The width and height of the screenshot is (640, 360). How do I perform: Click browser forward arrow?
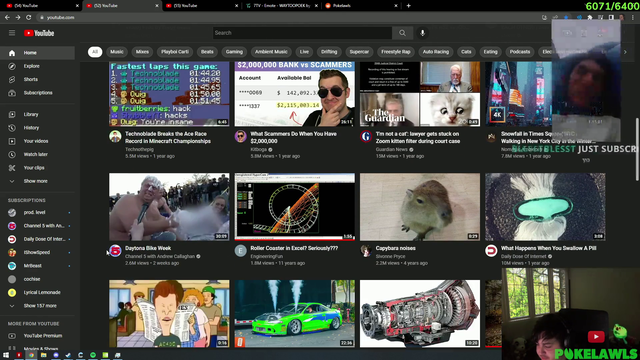click(18, 18)
